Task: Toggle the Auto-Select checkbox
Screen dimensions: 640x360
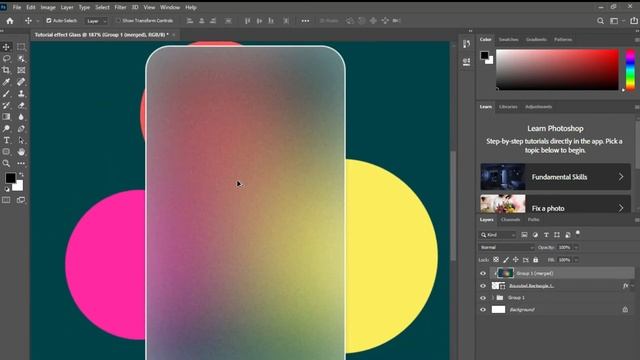Action: click(x=49, y=20)
